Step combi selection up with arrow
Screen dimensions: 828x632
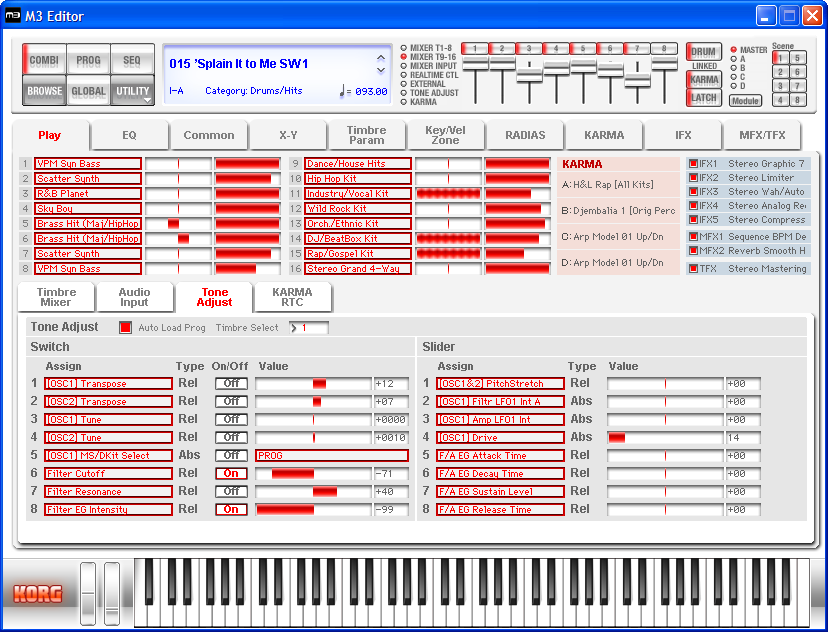381,58
